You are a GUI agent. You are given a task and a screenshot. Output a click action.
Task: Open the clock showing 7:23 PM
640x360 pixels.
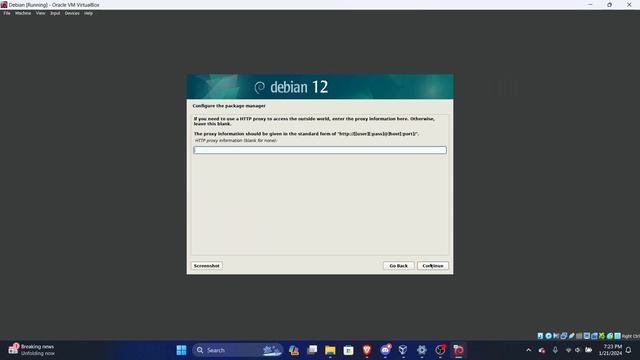(611, 350)
